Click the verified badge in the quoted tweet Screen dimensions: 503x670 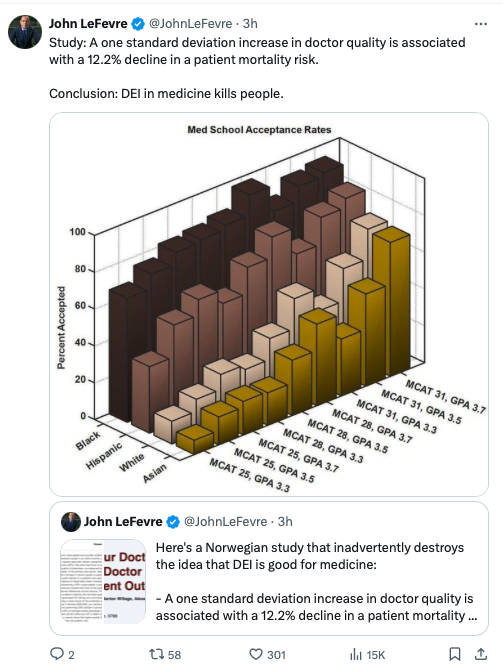173,522
